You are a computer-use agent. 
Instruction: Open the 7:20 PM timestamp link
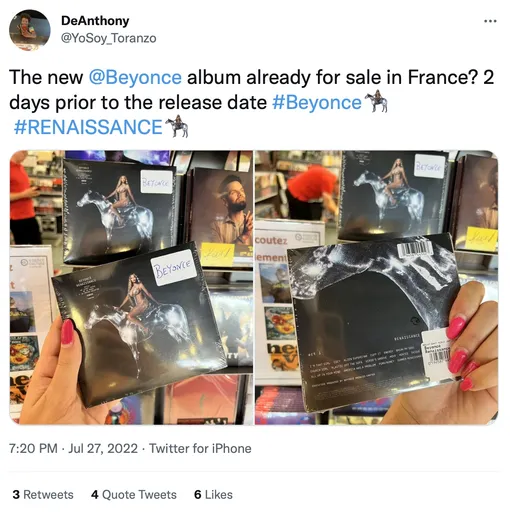coord(33,449)
